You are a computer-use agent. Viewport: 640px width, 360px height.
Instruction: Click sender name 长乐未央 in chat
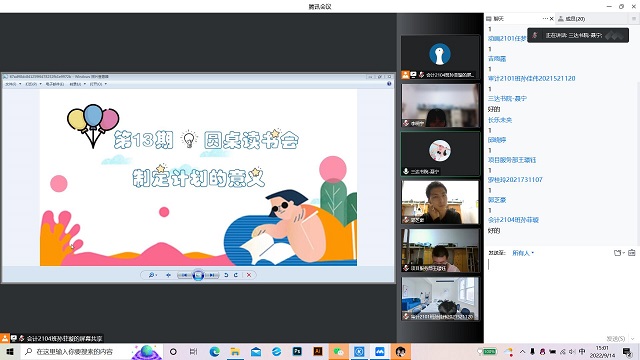[x=500, y=120]
